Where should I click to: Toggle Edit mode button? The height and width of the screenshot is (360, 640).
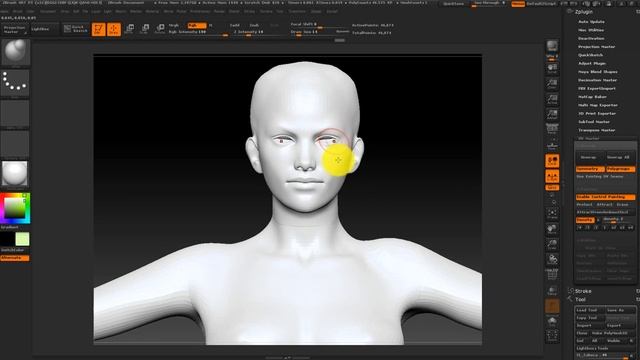pyautogui.click(x=98, y=29)
